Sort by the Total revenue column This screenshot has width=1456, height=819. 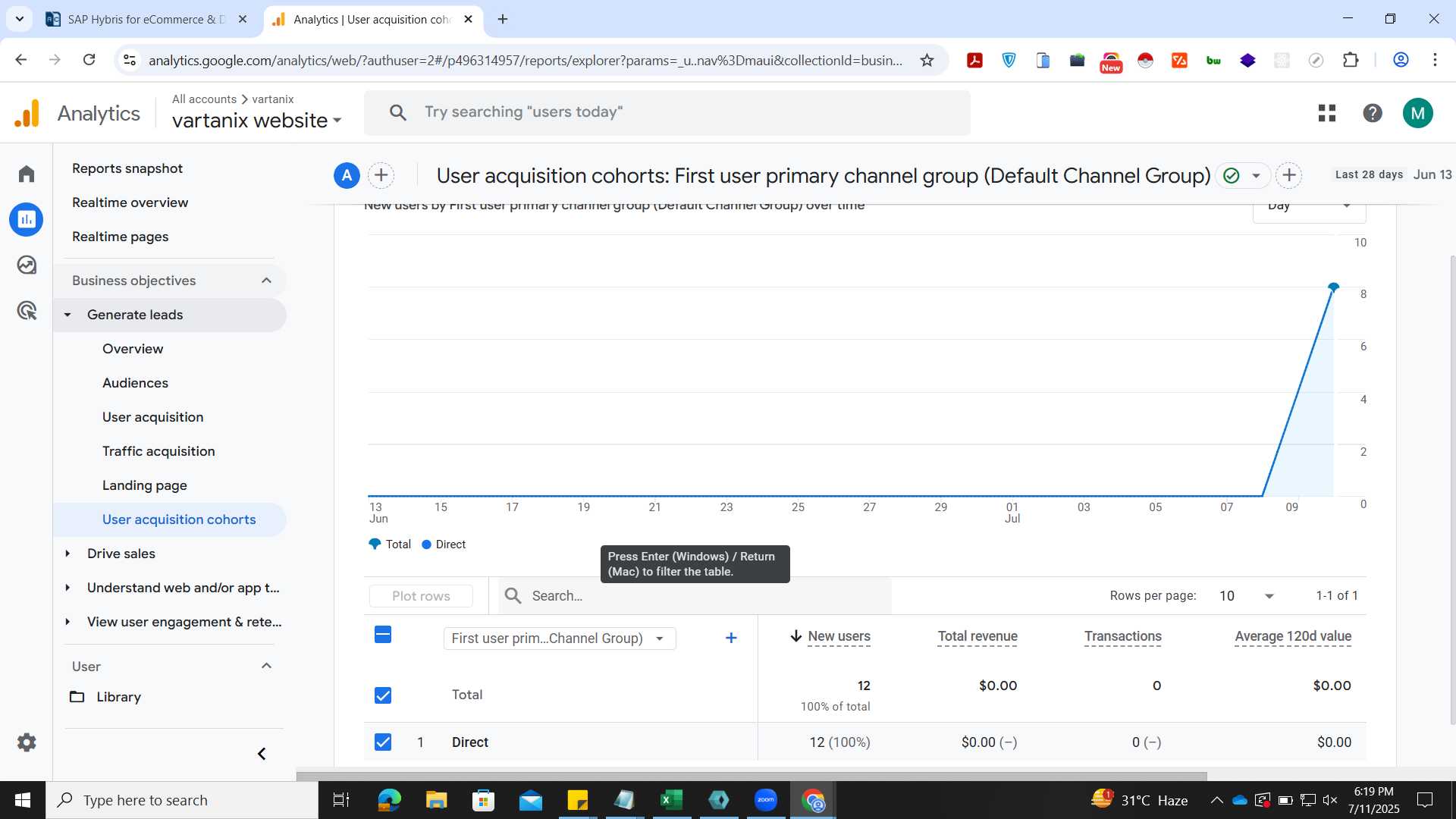click(x=977, y=636)
